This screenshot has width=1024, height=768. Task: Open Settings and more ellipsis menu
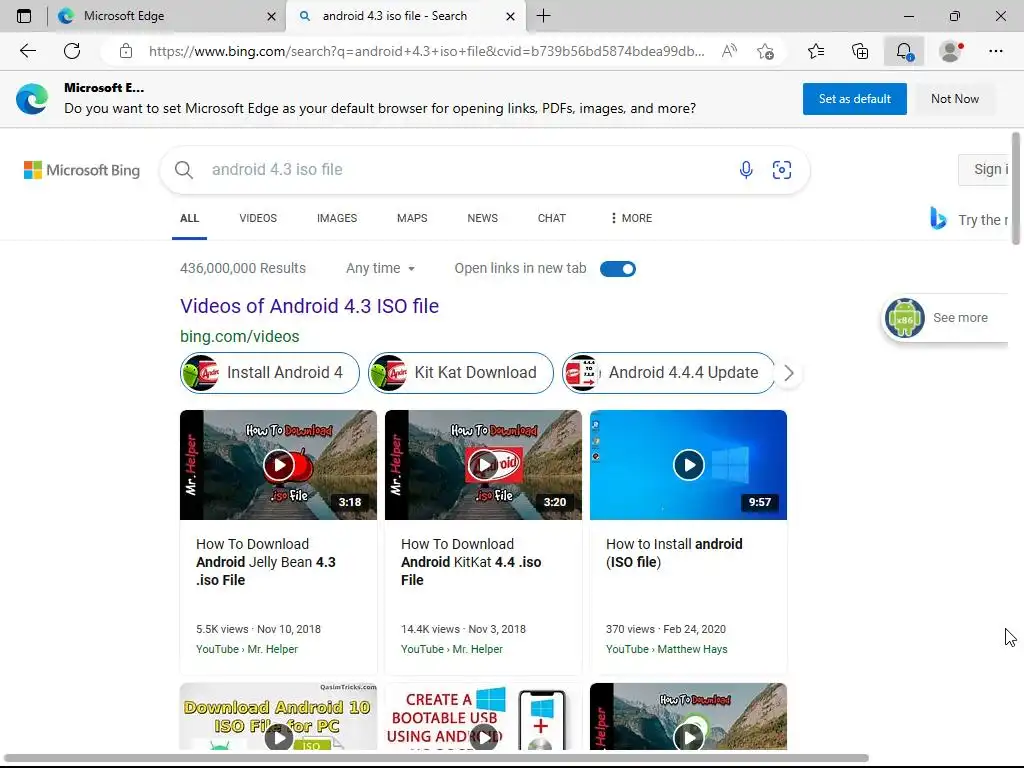996,51
